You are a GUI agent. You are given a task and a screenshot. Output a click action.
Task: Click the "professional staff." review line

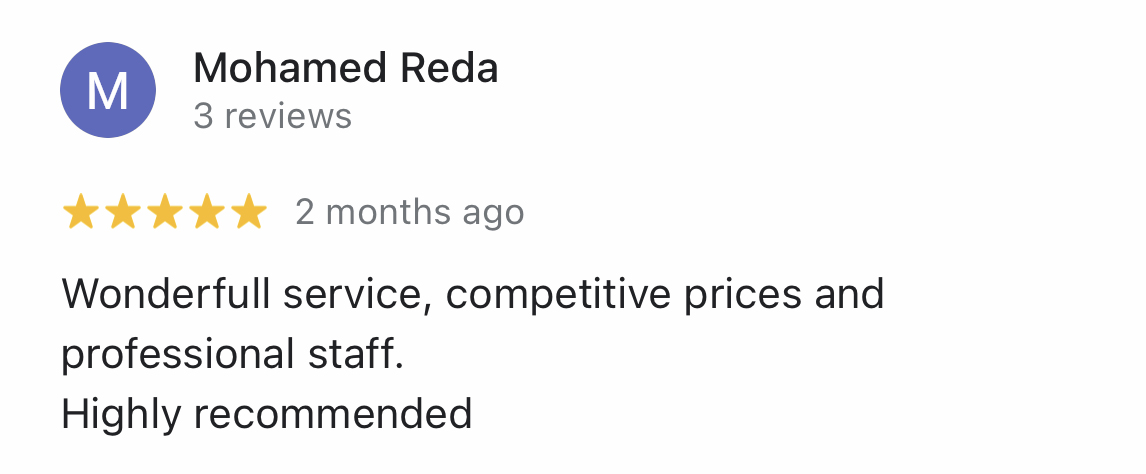click(232, 355)
